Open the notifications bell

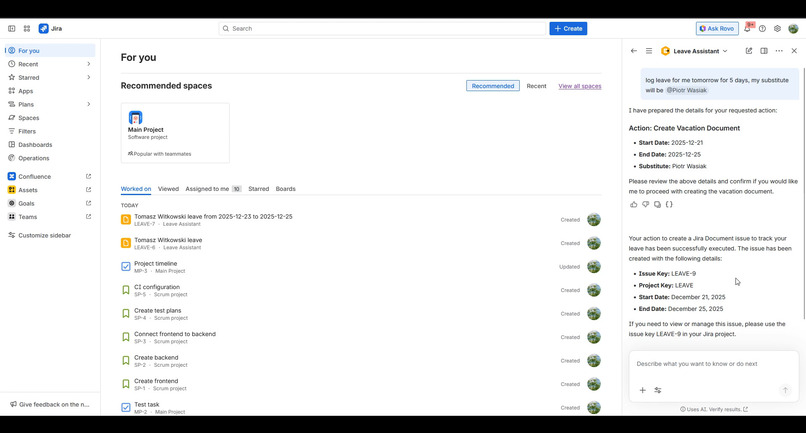[747, 29]
